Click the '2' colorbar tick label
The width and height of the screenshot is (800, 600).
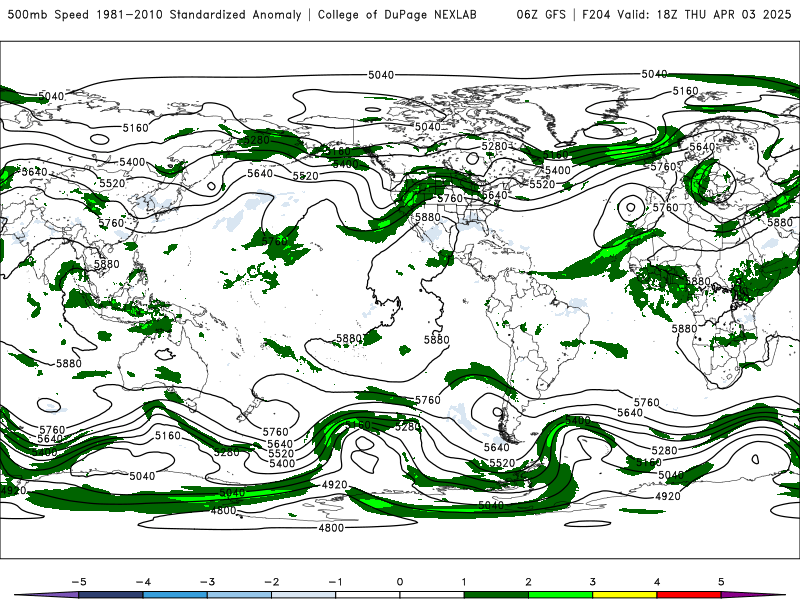pyautogui.click(x=528, y=582)
